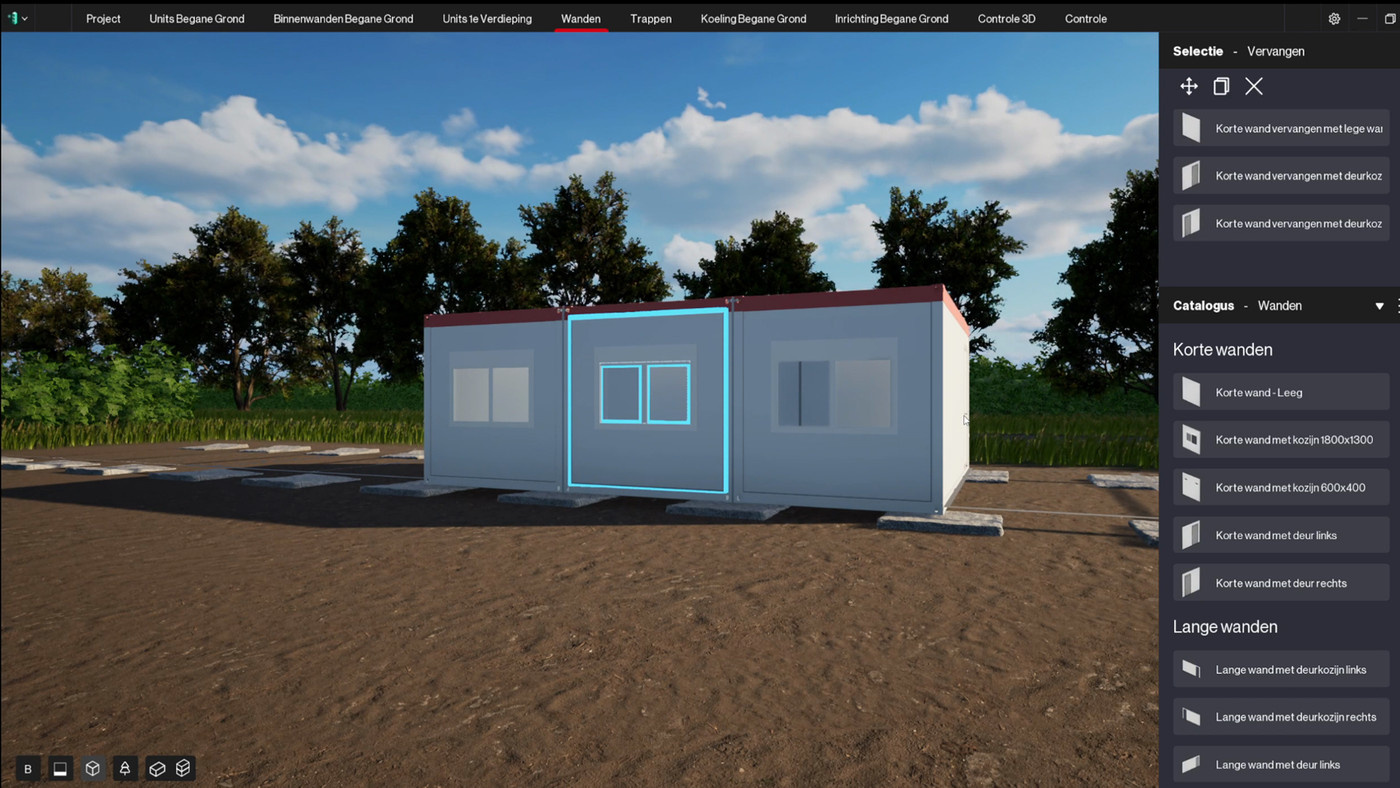This screenshot has height=788, width=1400.
Task: Toggle the 3D cube view icon
Action: coord(92,769)
